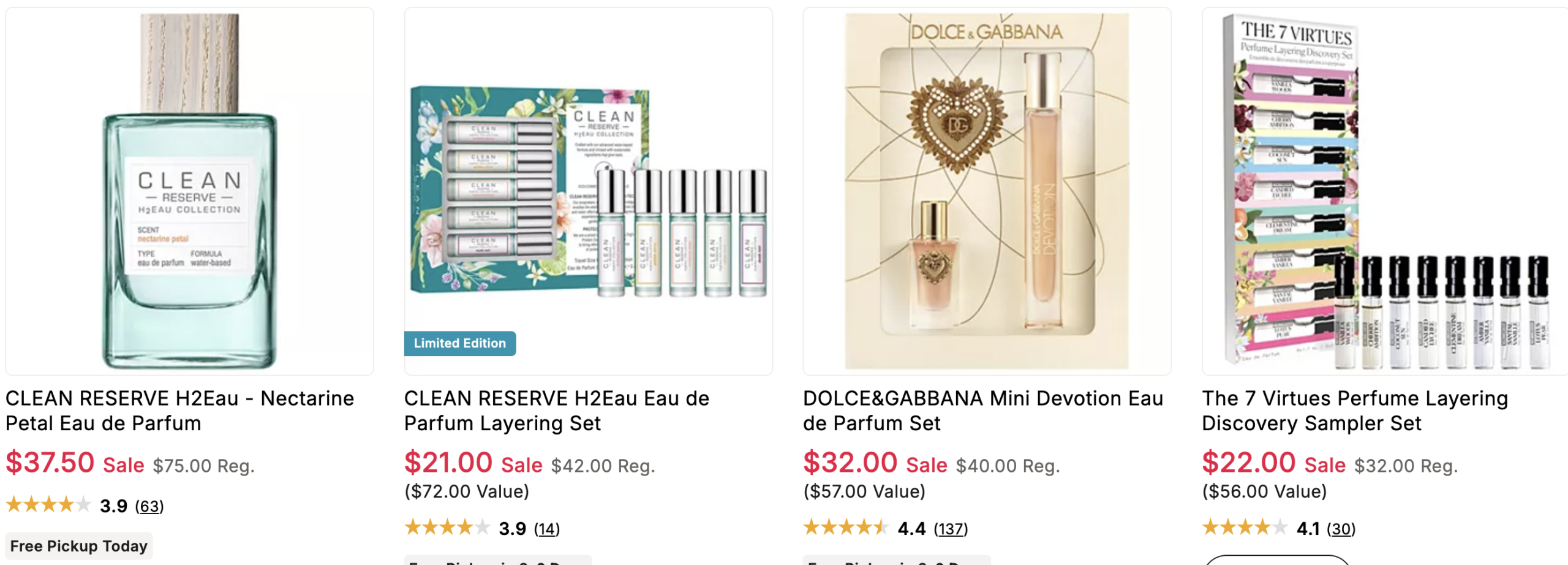Click the 4.4 star rating icons

[x=845, y=528]
